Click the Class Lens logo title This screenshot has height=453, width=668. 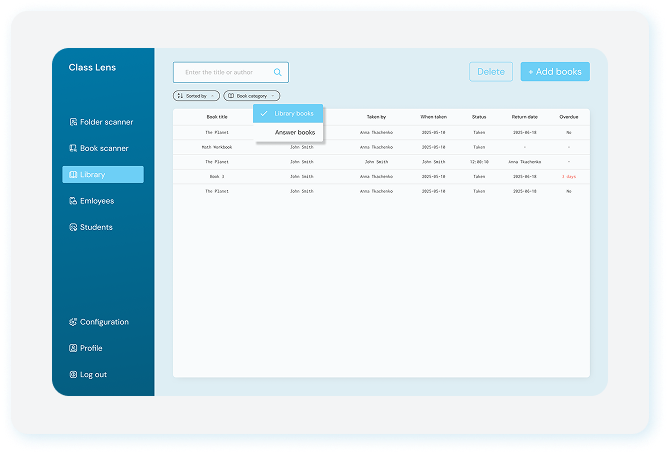tap(92, 68)
